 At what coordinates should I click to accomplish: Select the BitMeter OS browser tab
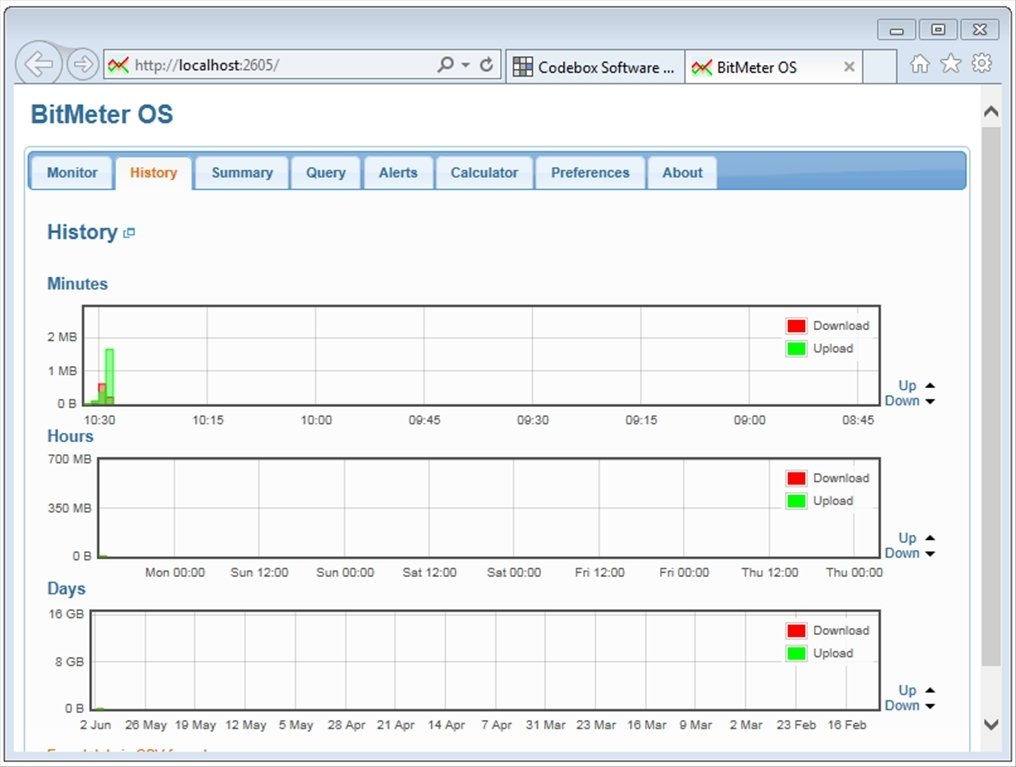click(773, 67)
